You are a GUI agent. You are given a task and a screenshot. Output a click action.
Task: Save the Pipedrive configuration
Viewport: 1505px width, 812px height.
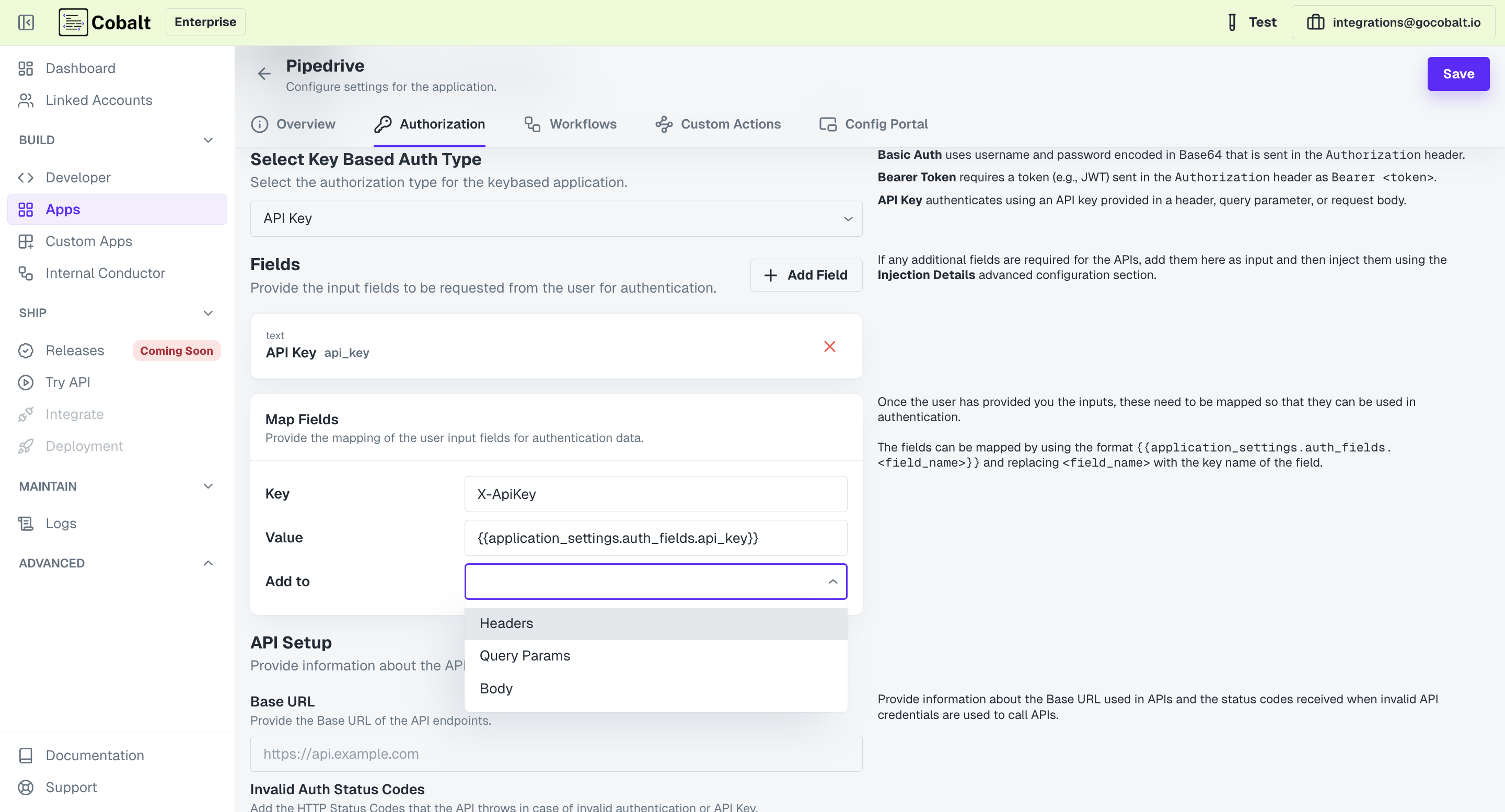click(x=1457, y=74)
